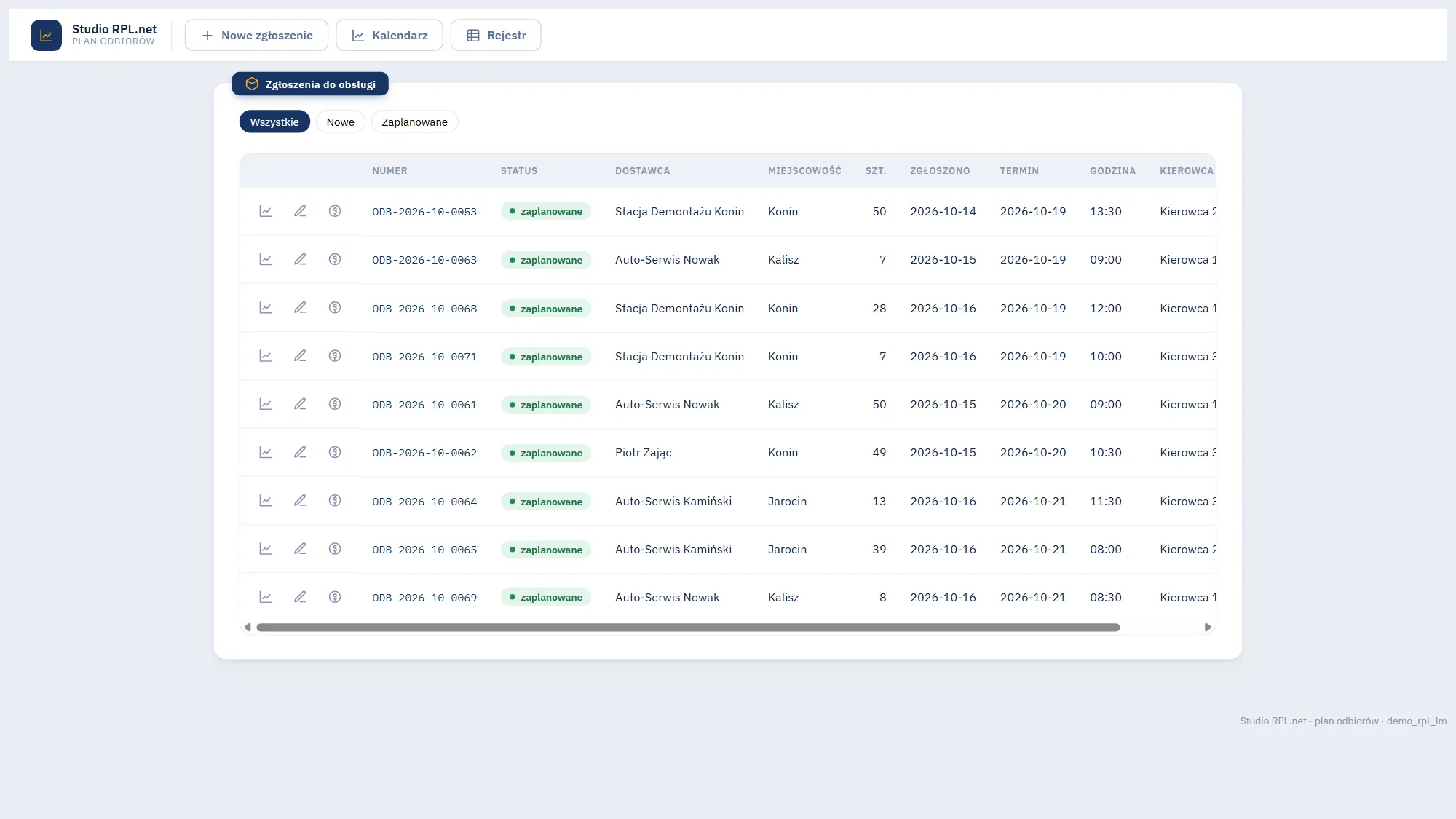Open chart icon for ODB-2026-10-0071
Image resolution: width=1456 pixels, height=819 pixels.
pyautogui.click(x=266, y=356)
